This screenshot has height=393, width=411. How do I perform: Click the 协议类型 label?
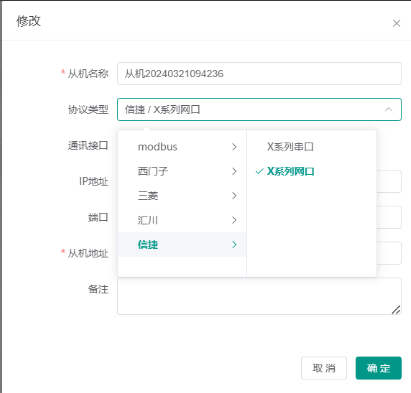[88, 109]
